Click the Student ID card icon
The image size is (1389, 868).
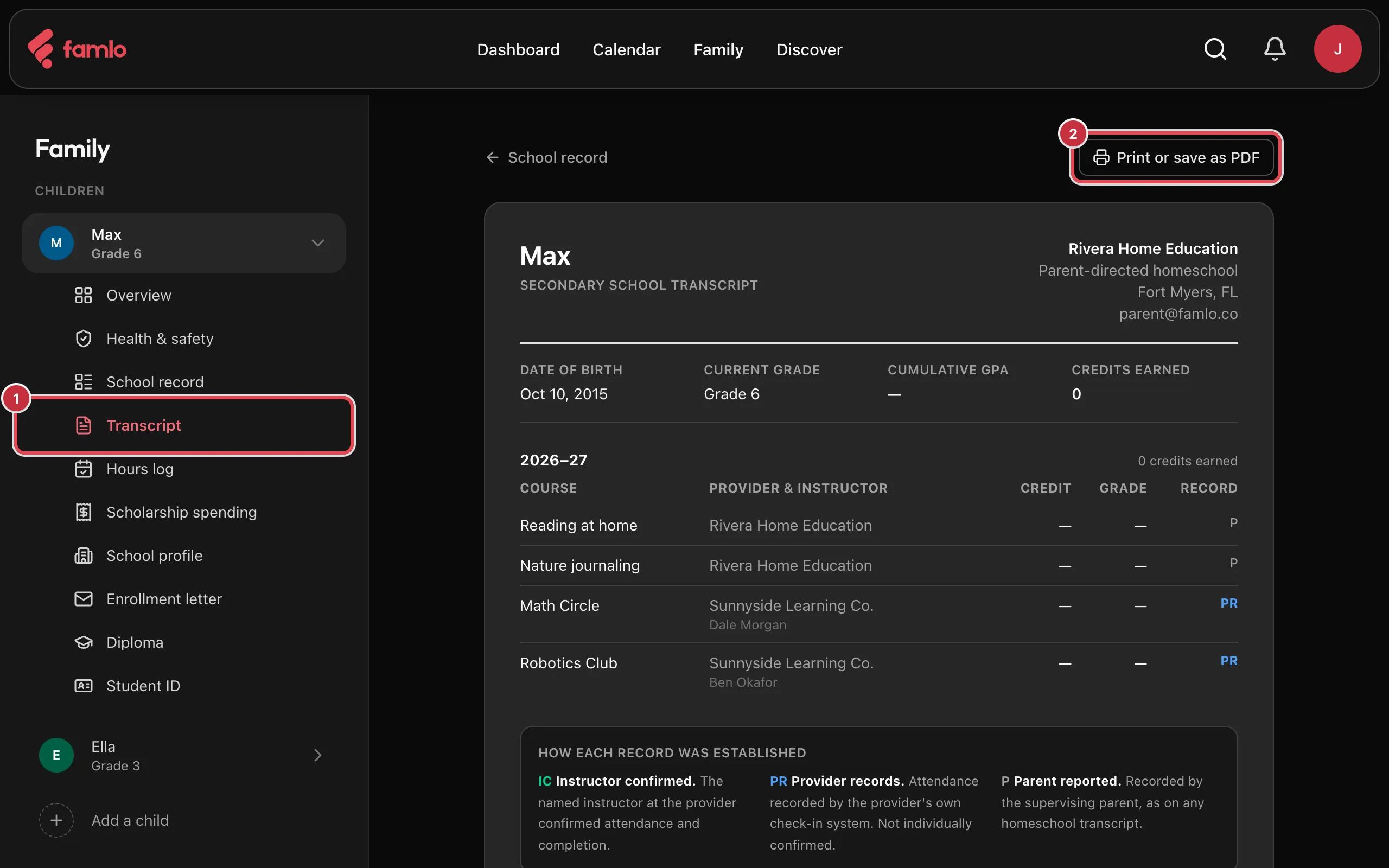[83, 685]
